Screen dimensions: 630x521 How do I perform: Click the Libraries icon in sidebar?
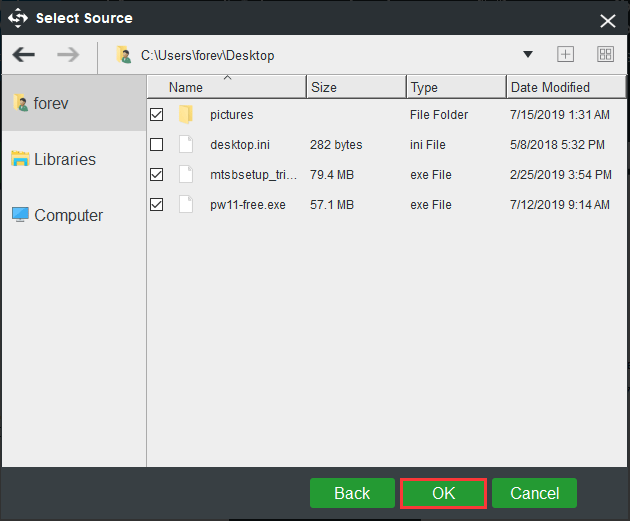click(20, 159)
